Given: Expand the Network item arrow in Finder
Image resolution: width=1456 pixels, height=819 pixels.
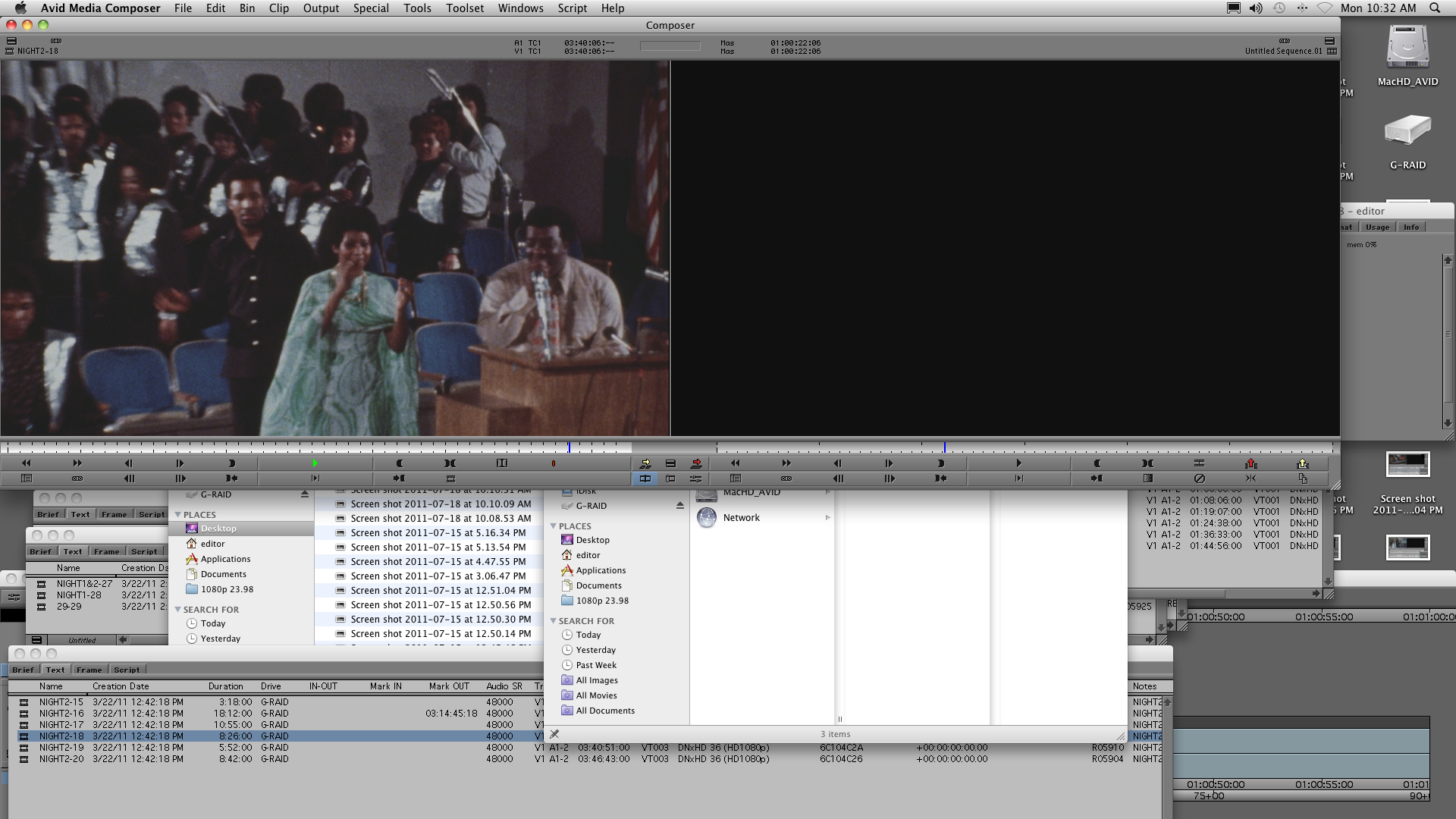Looking at the screenshot, I should (x=827, y=518).
